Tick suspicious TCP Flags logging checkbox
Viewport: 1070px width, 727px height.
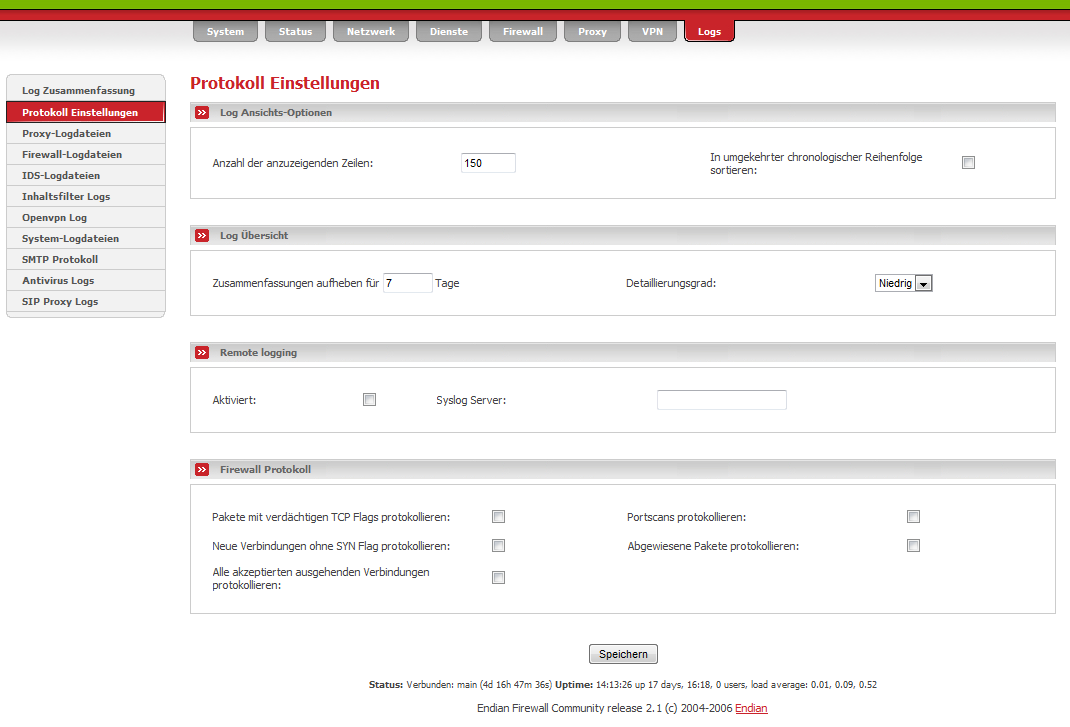click(498, 517)
